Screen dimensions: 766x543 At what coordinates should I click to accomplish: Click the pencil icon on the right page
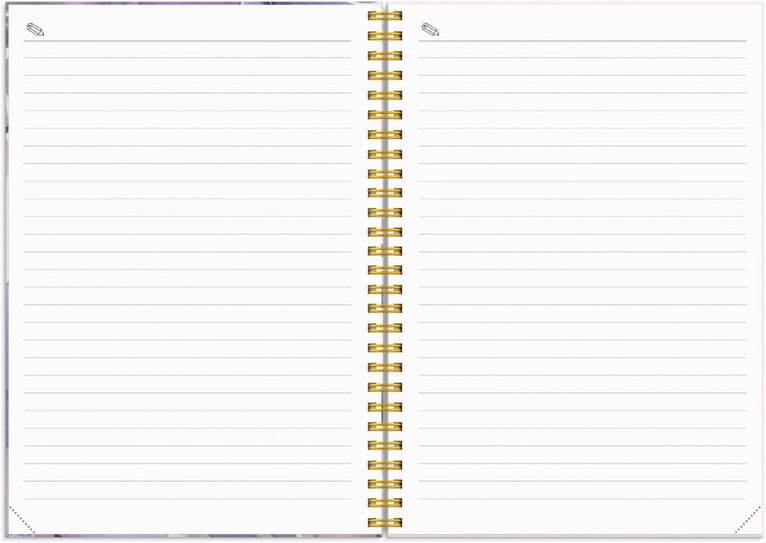[430, 30]
